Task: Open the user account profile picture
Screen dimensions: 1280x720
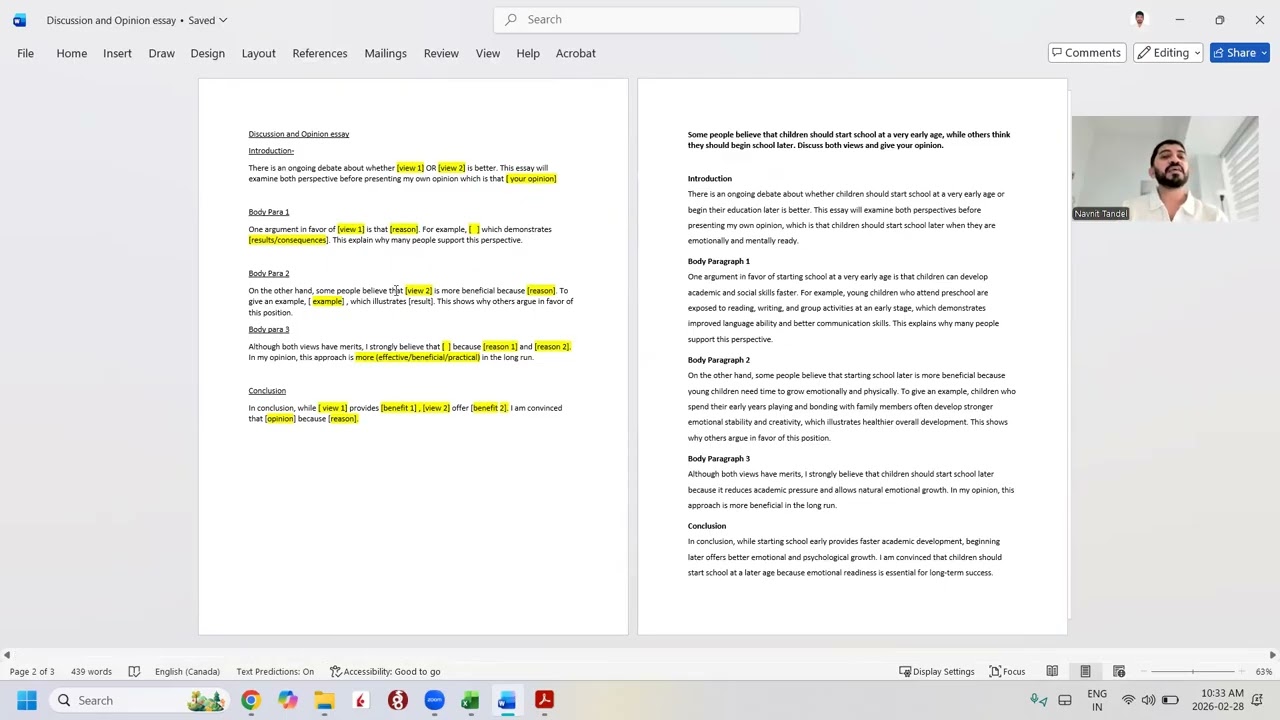Action: pyautogui.click(x=1139, y=19)
